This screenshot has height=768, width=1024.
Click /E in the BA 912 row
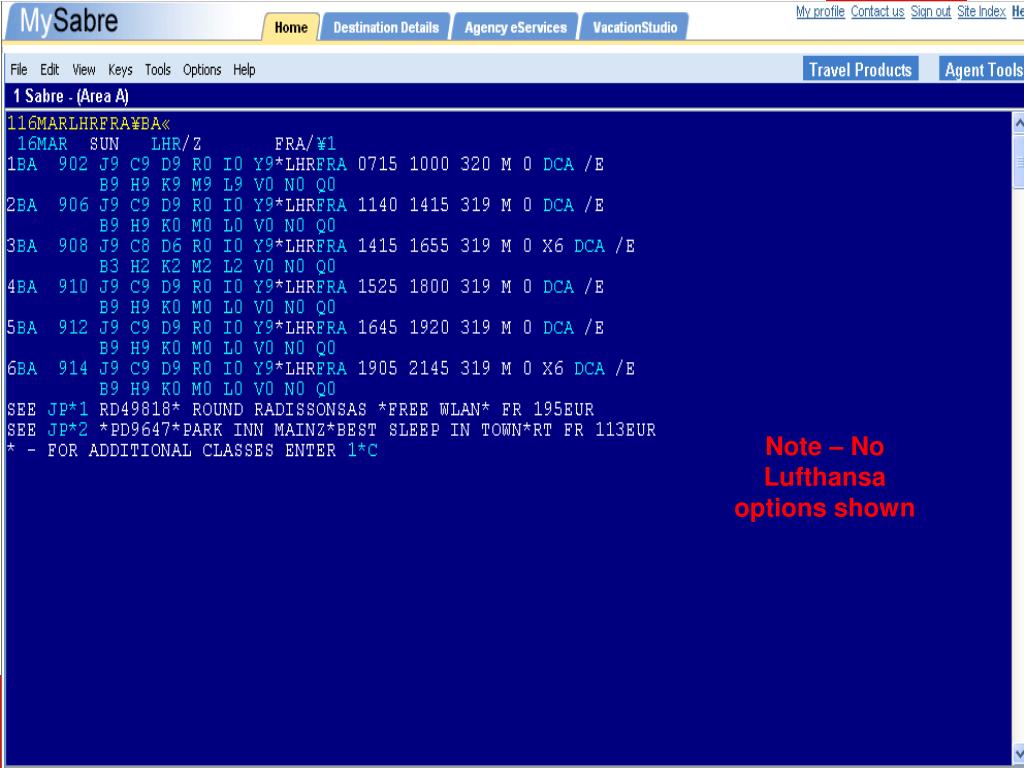pos(594,327)
